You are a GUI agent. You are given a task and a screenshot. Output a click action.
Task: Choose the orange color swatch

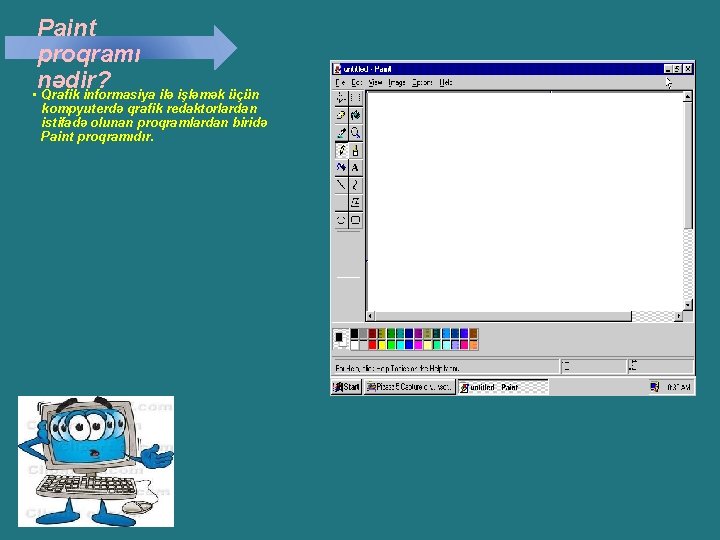pyautogui.click(x=473, y=345)
